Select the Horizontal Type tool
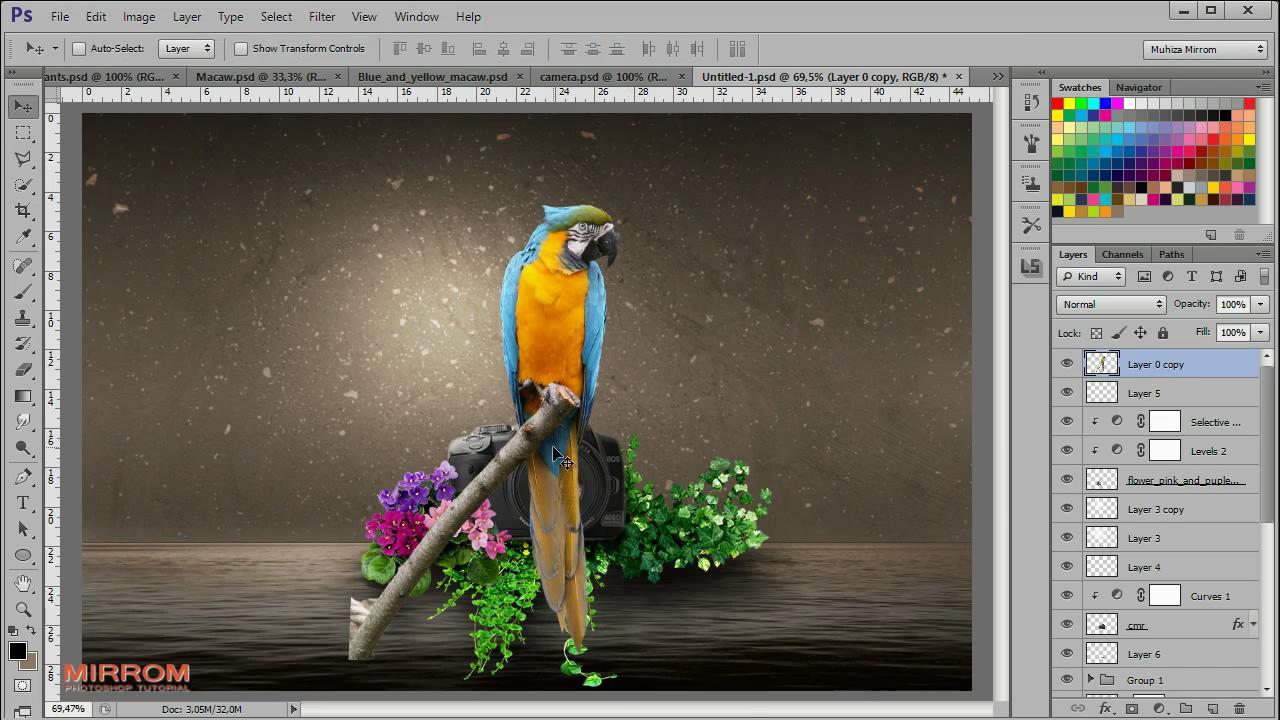This screenshot has width=1280, height=720. (23, 503)
